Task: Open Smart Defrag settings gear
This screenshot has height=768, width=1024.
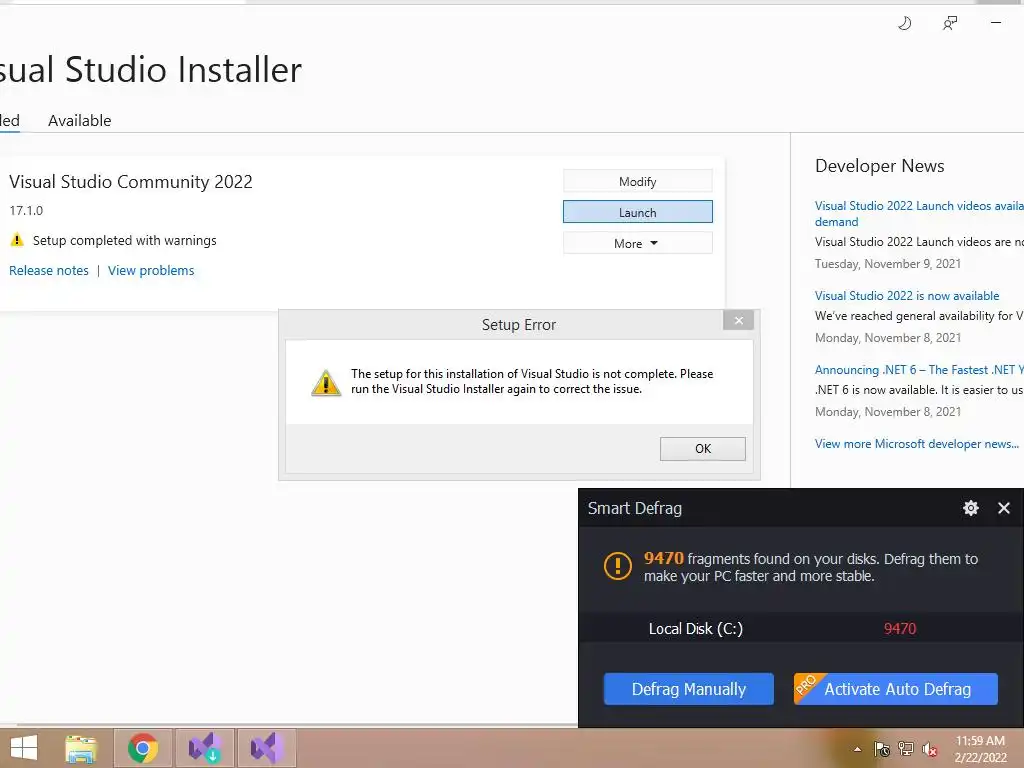Action: 971,508
